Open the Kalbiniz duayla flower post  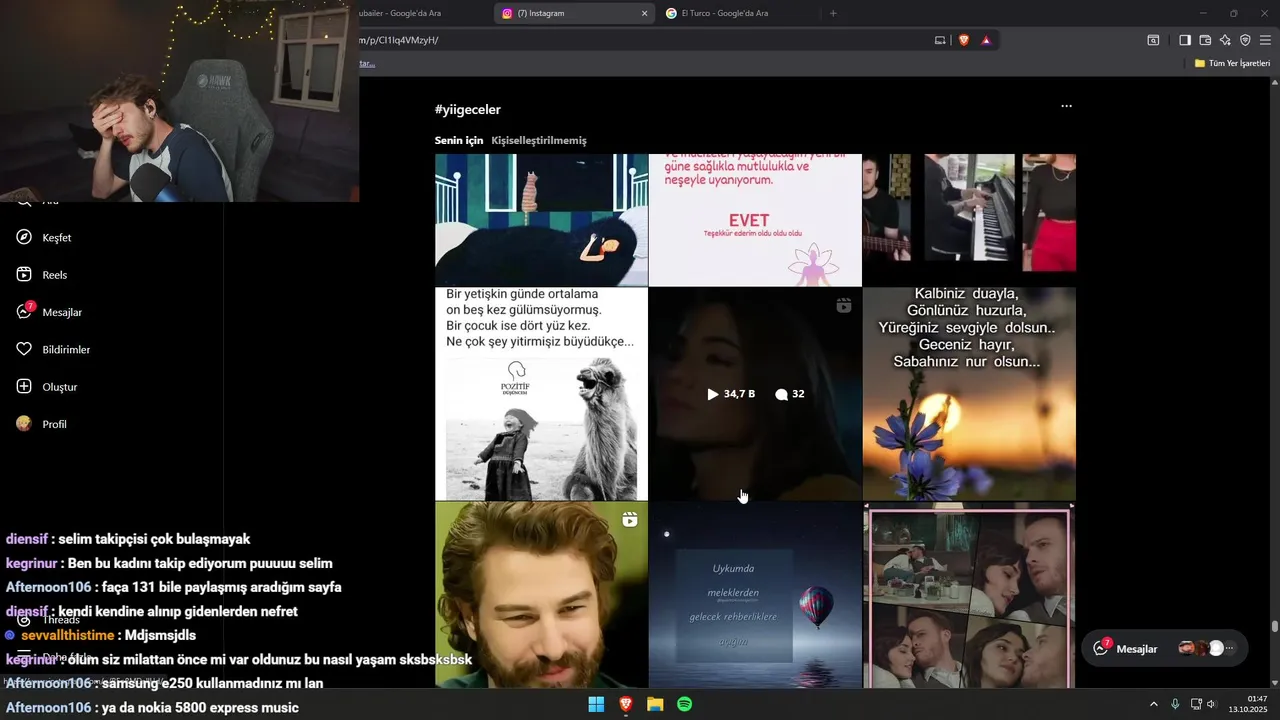969,394
